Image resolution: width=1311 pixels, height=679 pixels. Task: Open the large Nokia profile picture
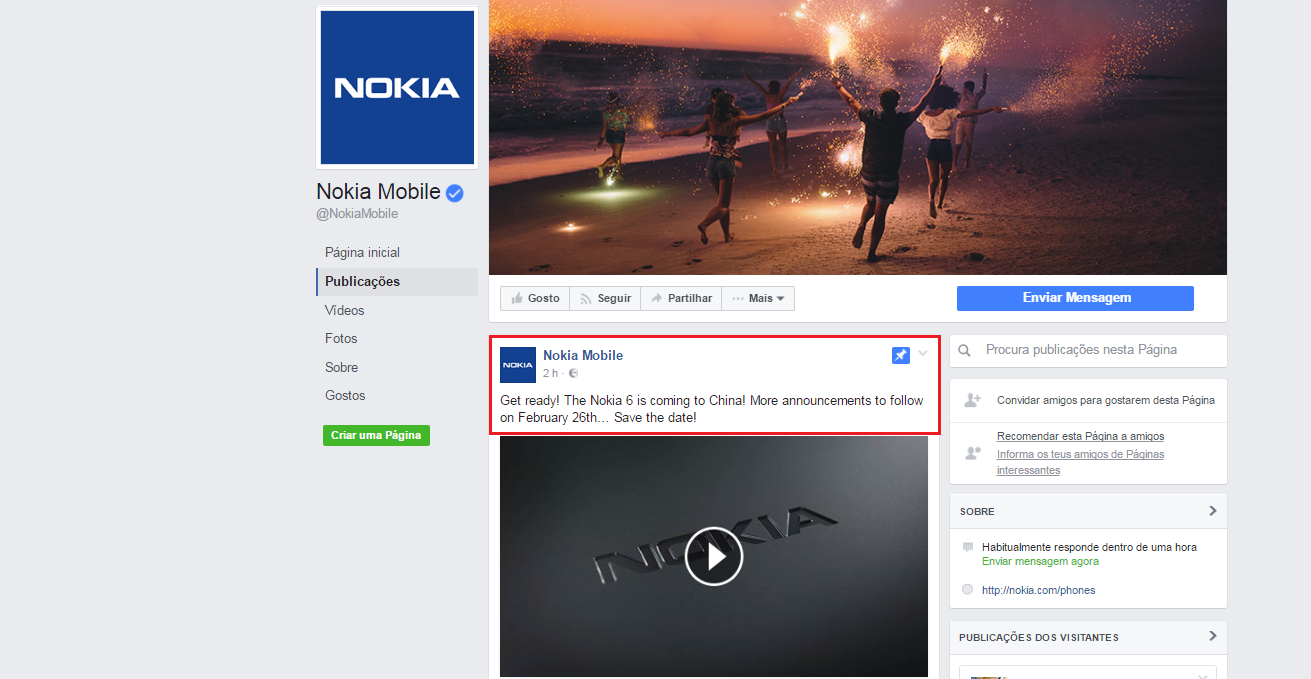tap(397, 88)
